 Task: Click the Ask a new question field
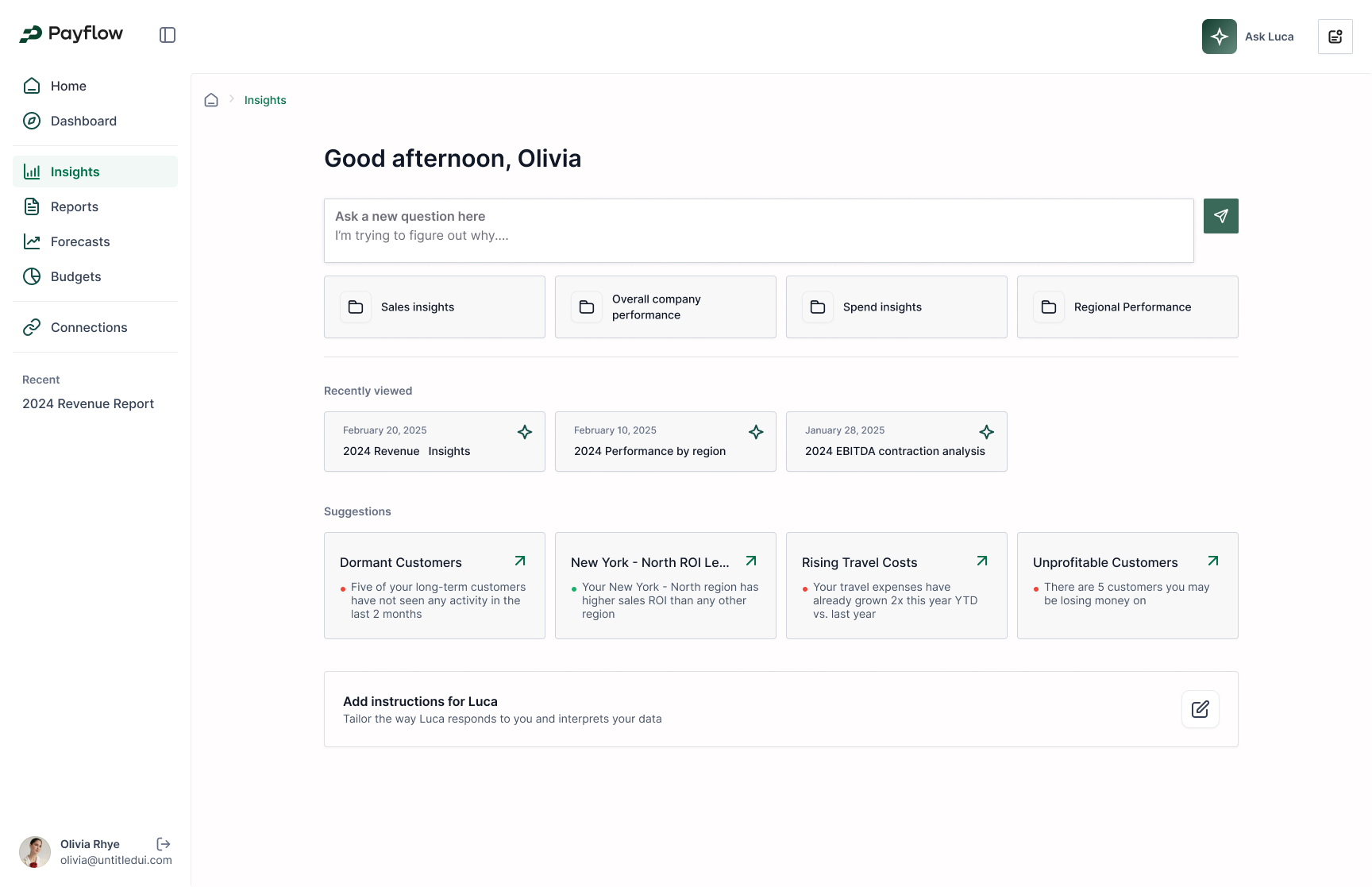click(x=758, y=230)
